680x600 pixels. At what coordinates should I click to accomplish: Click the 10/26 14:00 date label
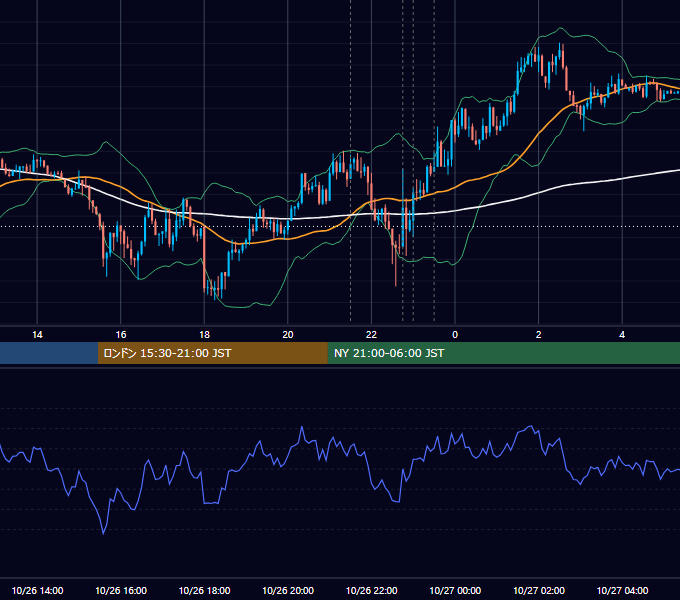pos(37,590)
